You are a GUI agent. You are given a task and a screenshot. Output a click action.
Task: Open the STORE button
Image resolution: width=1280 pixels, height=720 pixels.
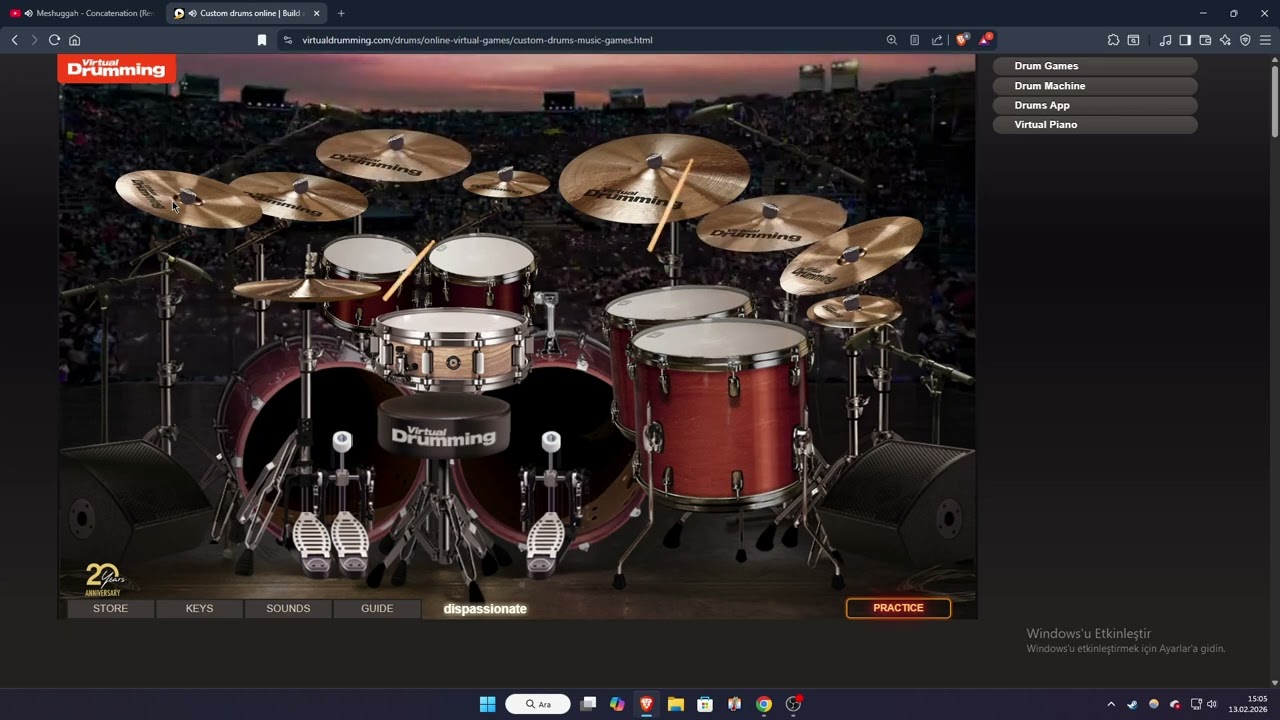(x=110, y=608)
